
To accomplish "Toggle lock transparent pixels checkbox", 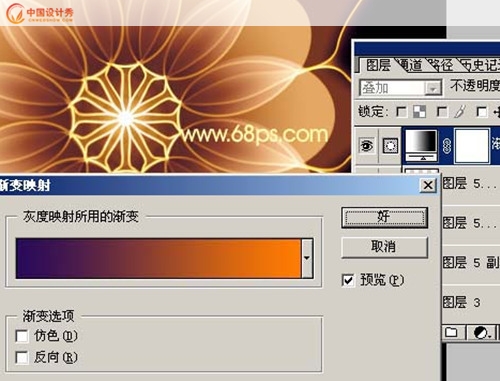I will tap(401, 112).
